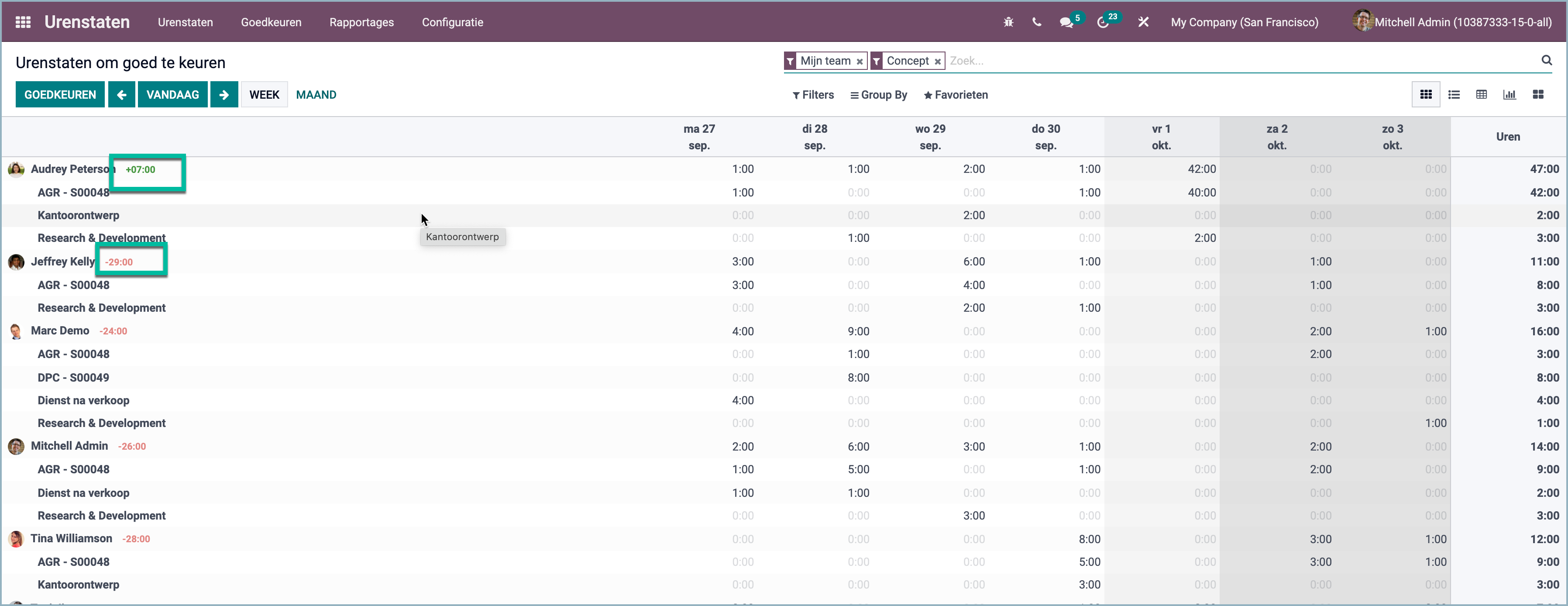Open the VoIP phone icon
Screen dimensions: 1568x606
click(1037, 22)
